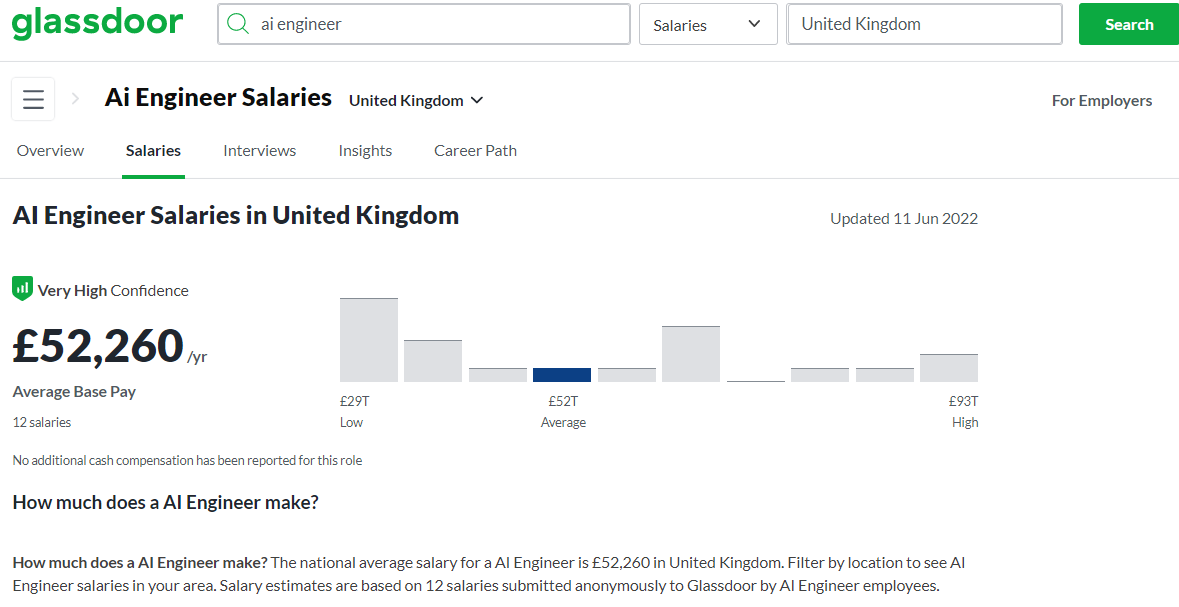This screenshot has height=607, width=1179.
Task: Click the Ai Engineer Salaries heading
Action: click(218, 98)
